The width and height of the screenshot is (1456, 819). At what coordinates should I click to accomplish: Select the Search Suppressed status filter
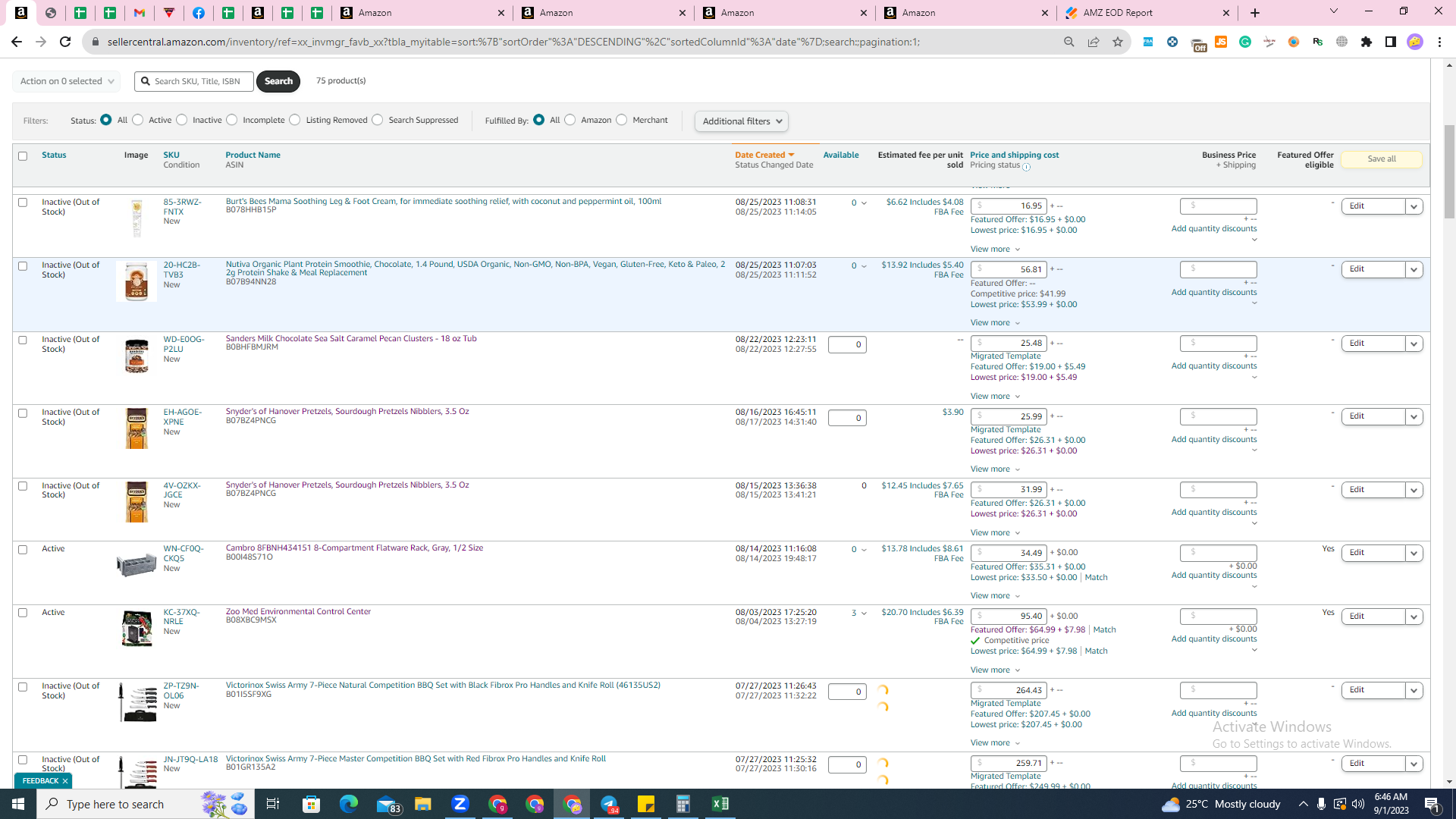[x=378, y=120]
